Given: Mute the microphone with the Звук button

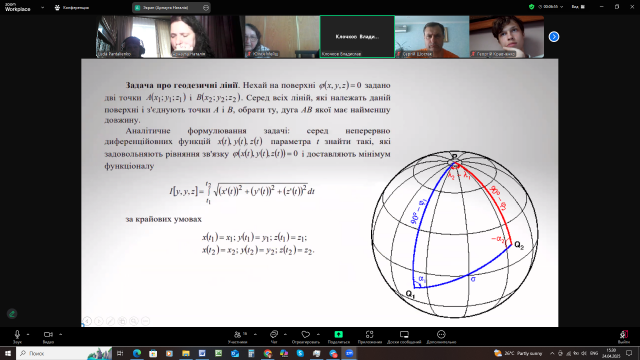Looking at the screenshot, I should click(17, 337).
